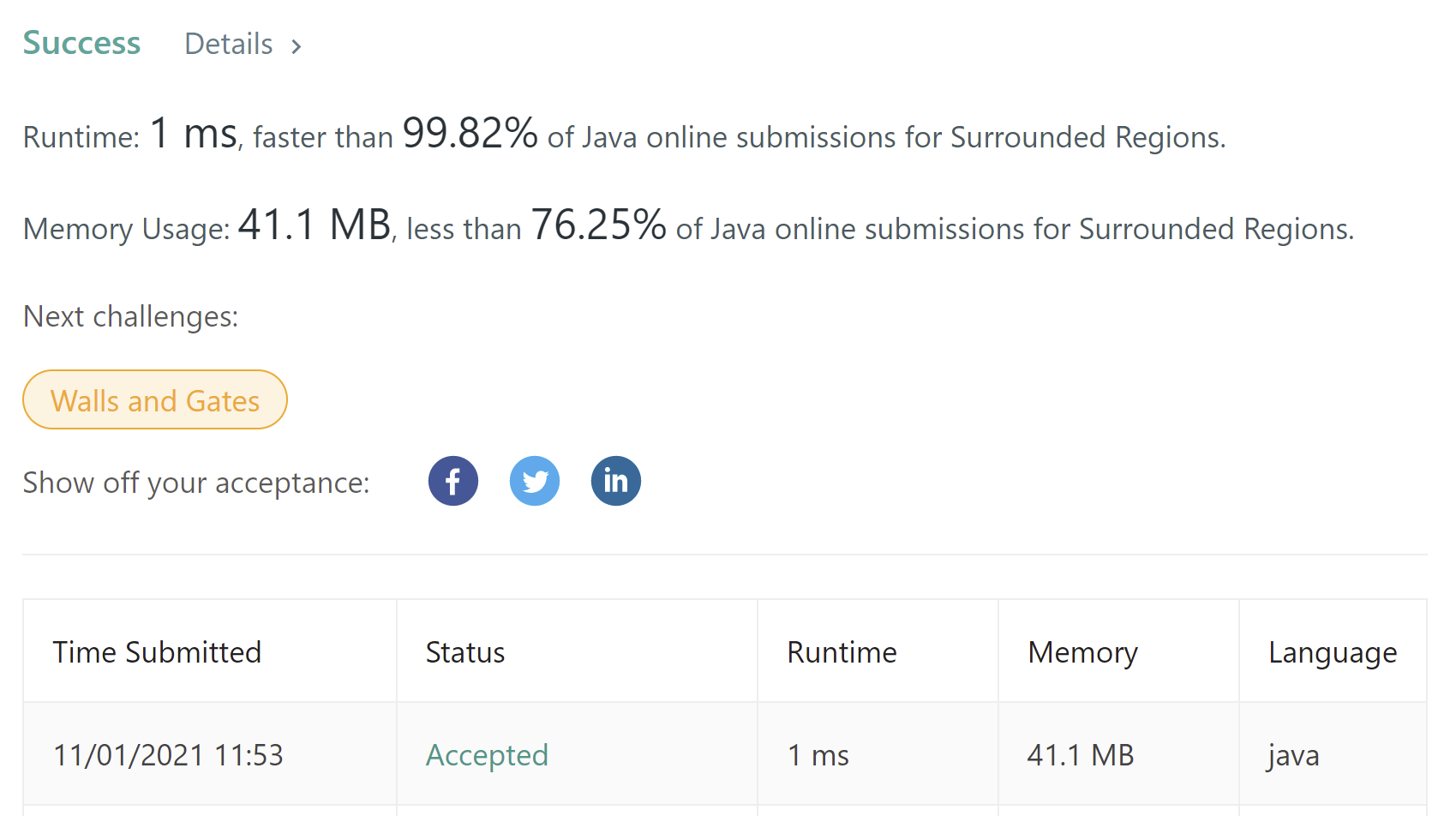The height and width of the screenshot is (816, 1456).
Task: Click the 76.25% memory percentile text
Action: 598,225
